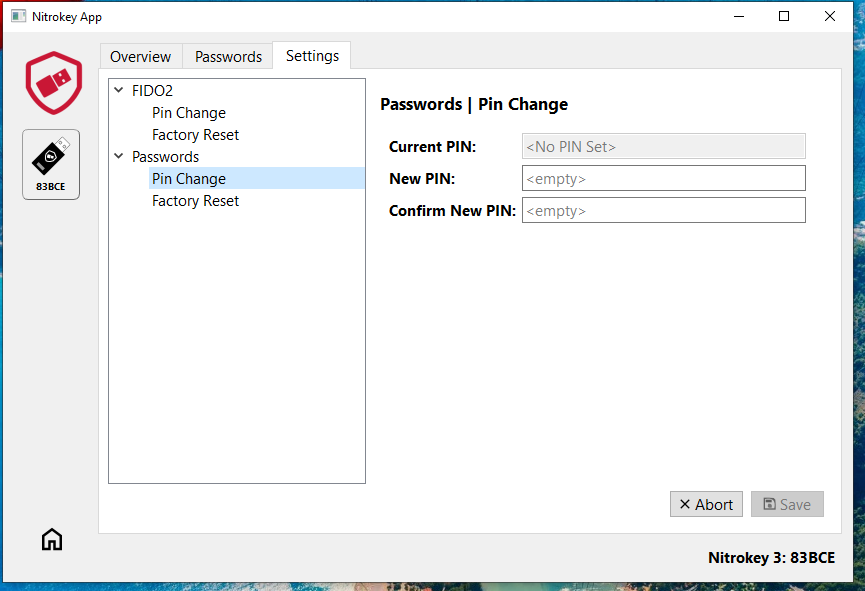
Task: Focus the New PIN input field
Action: (663, 179)
